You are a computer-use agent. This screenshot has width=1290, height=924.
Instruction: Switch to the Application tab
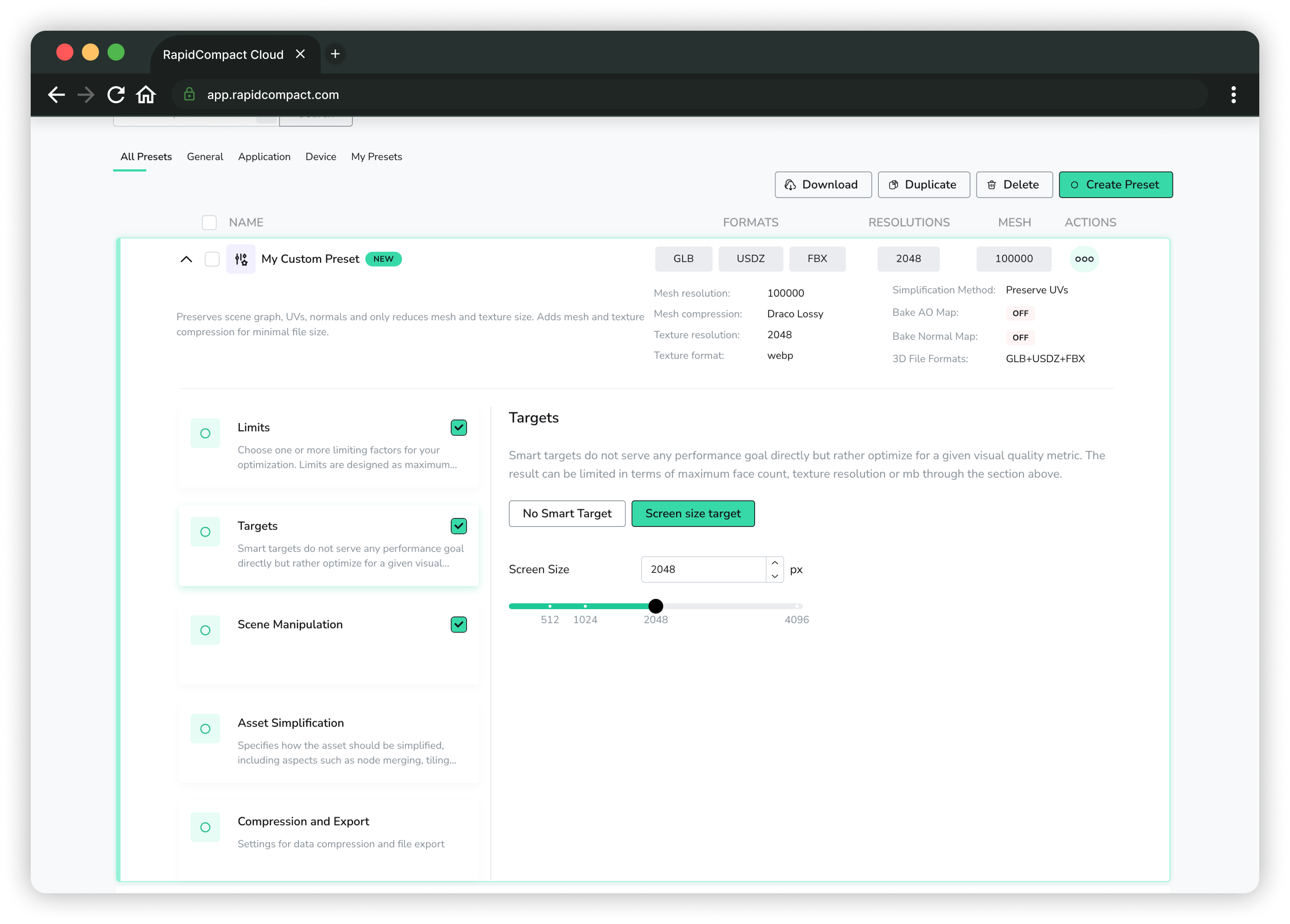click(x=264, y=157)
